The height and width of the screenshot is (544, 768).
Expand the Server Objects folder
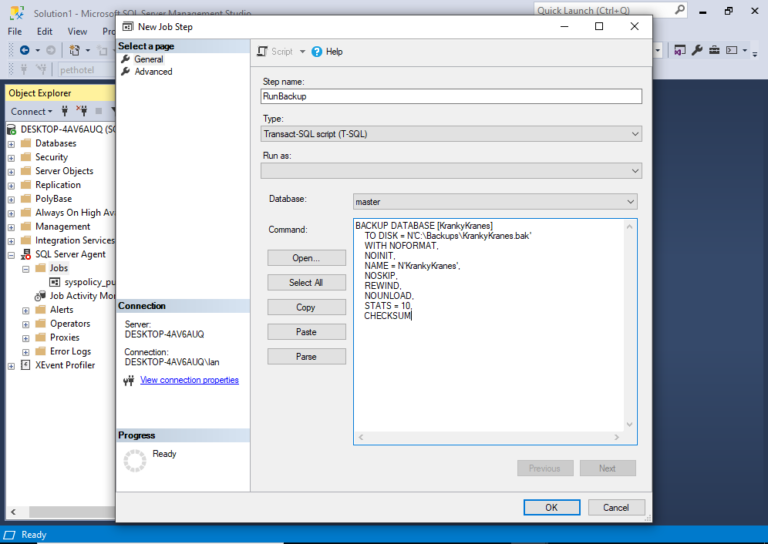11,172
